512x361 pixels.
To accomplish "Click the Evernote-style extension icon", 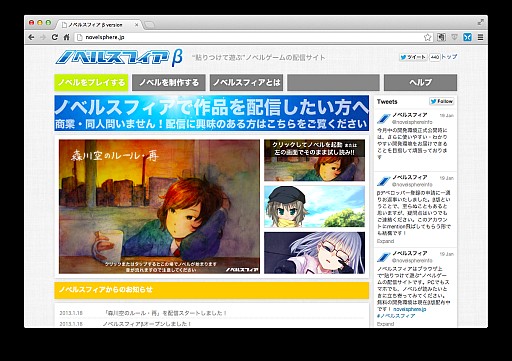I will coord(441,37).
